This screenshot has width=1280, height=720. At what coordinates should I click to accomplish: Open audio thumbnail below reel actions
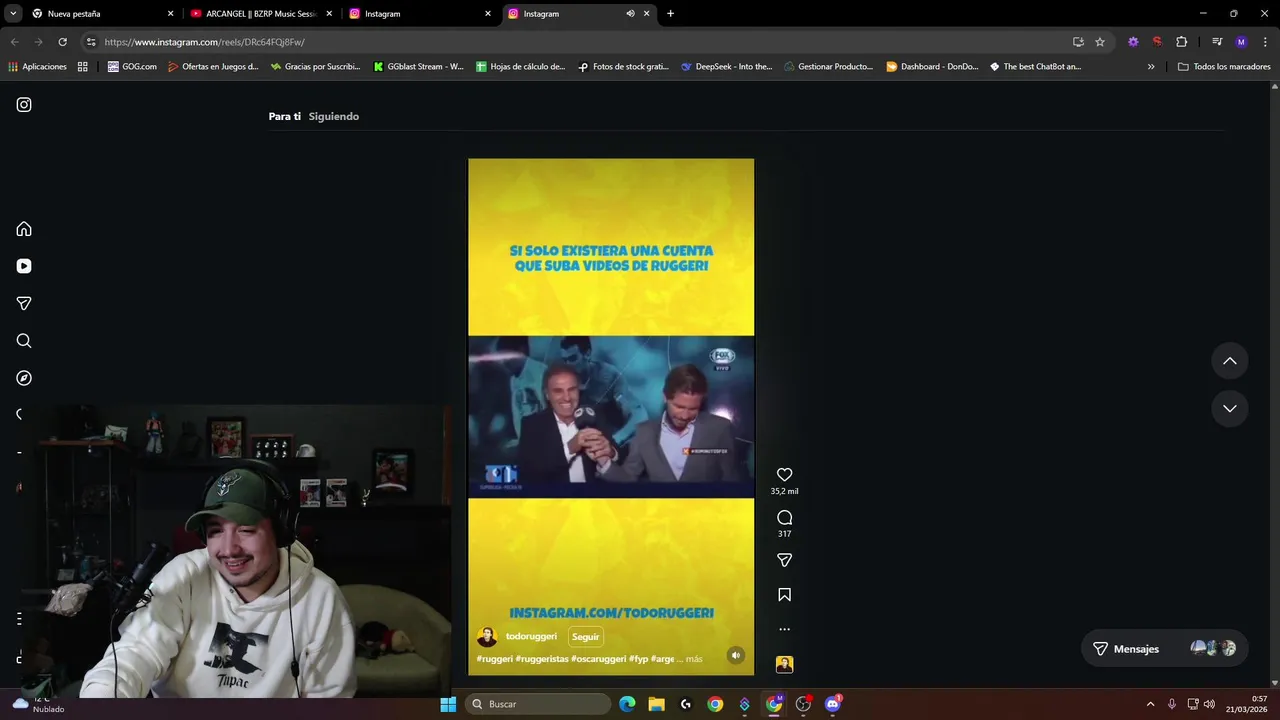pyautogui.click(x=784, y=664)
